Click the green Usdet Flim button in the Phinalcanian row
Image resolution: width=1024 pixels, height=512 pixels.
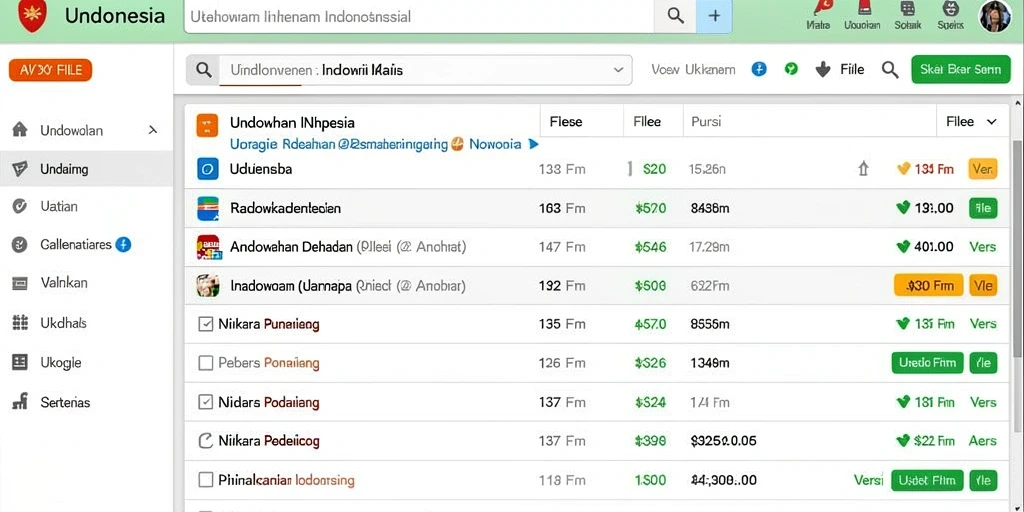coord(927,480)
